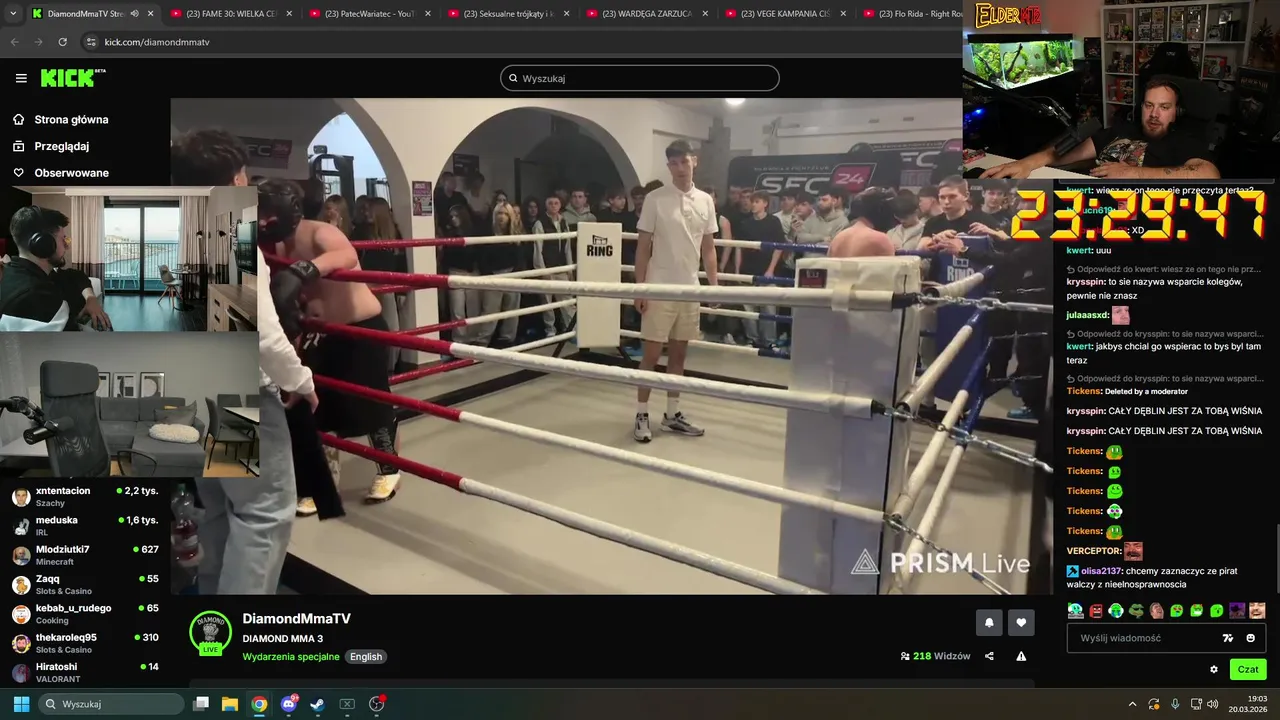Enable notifications with the bell button
Screen dimensions: 1280x720
tap(989, 622)
